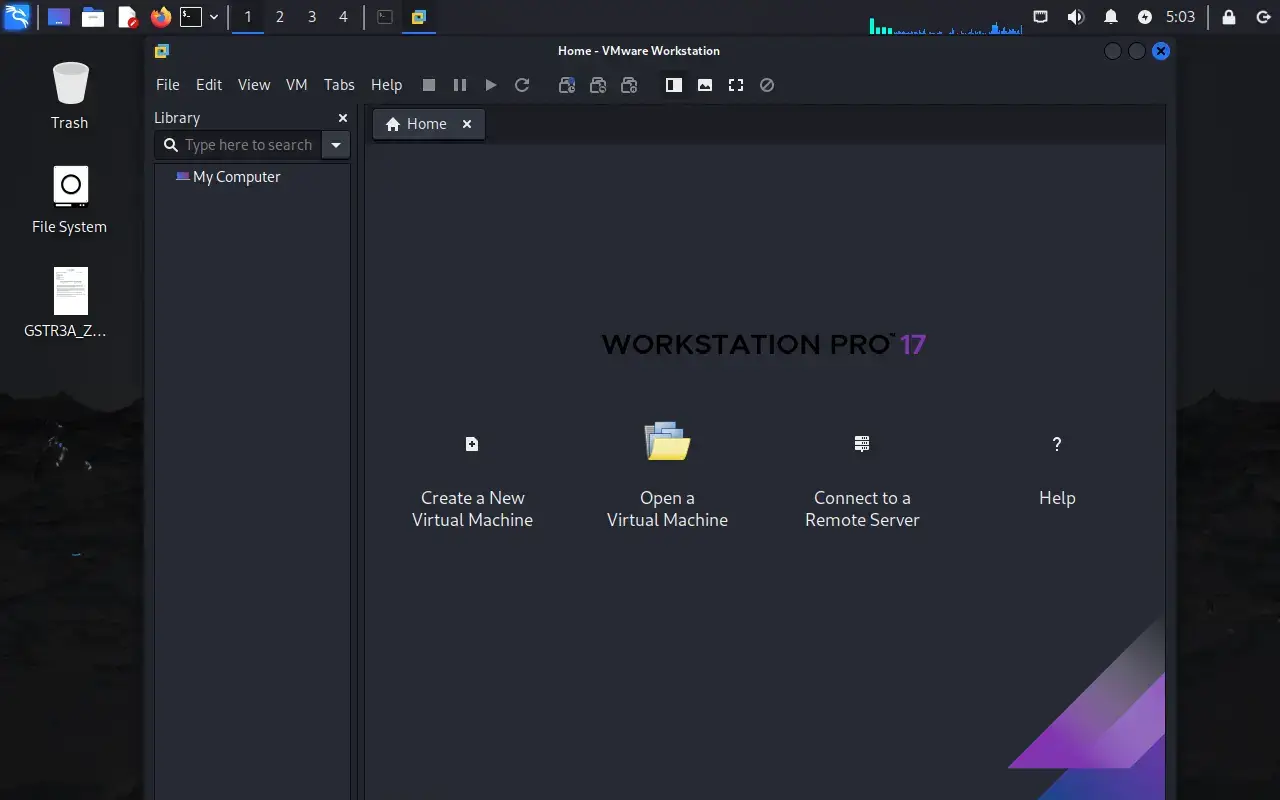Click the notifications bell tray icon
Viewport: 1280px width, 800px height.
(x=1111, y=17)
